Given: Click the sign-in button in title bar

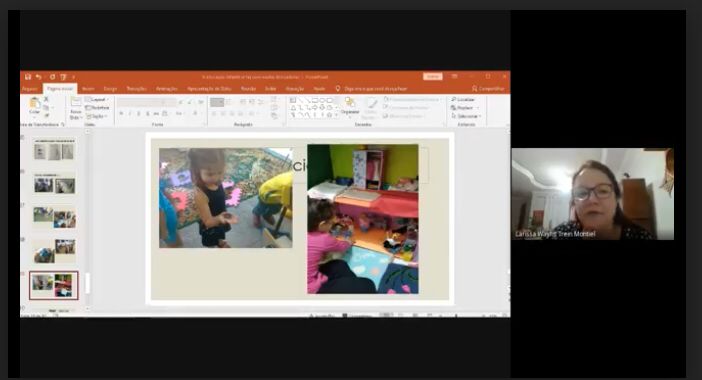Looking at the screenshot, I should pos(432,77).
